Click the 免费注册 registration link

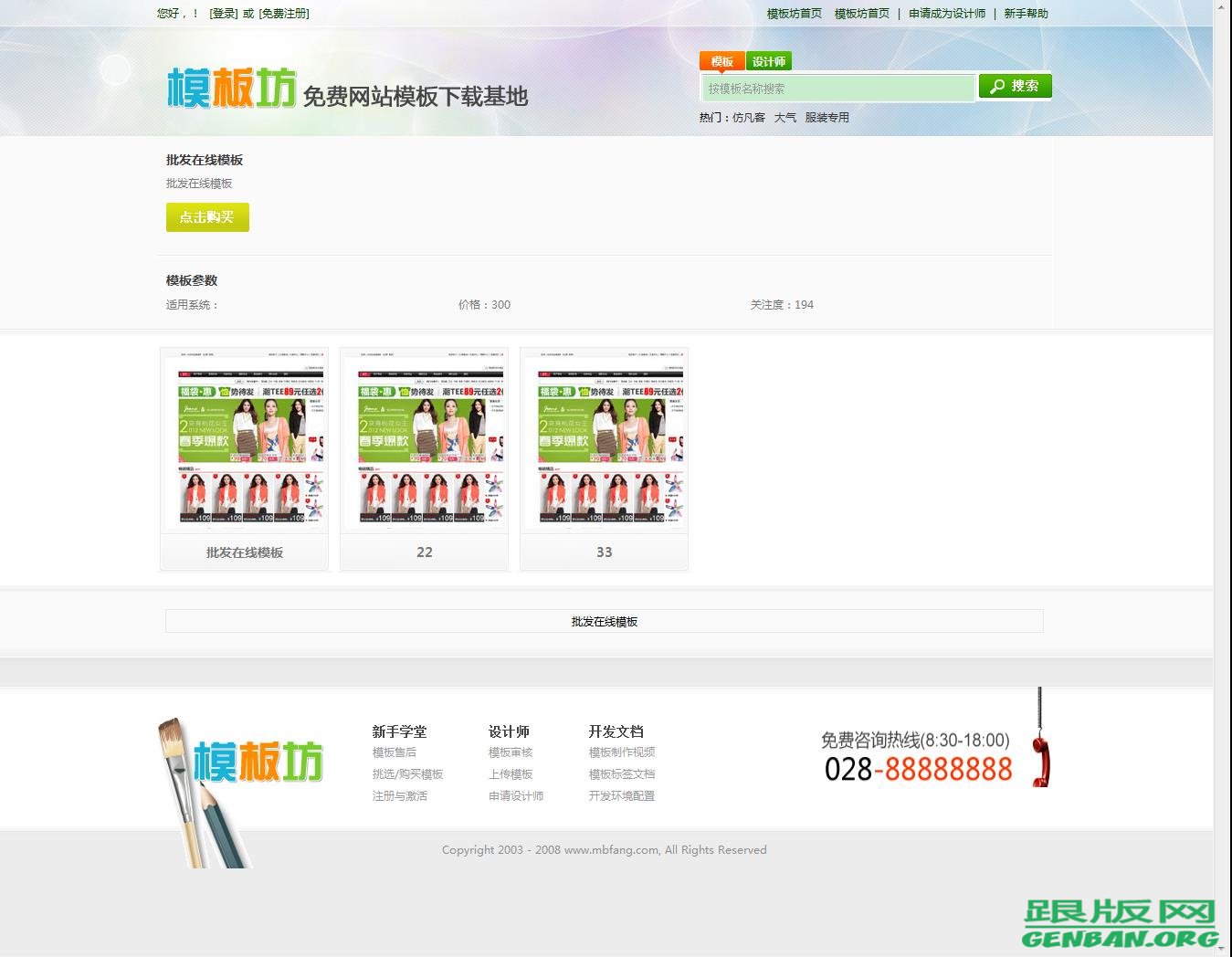[284, 13]
